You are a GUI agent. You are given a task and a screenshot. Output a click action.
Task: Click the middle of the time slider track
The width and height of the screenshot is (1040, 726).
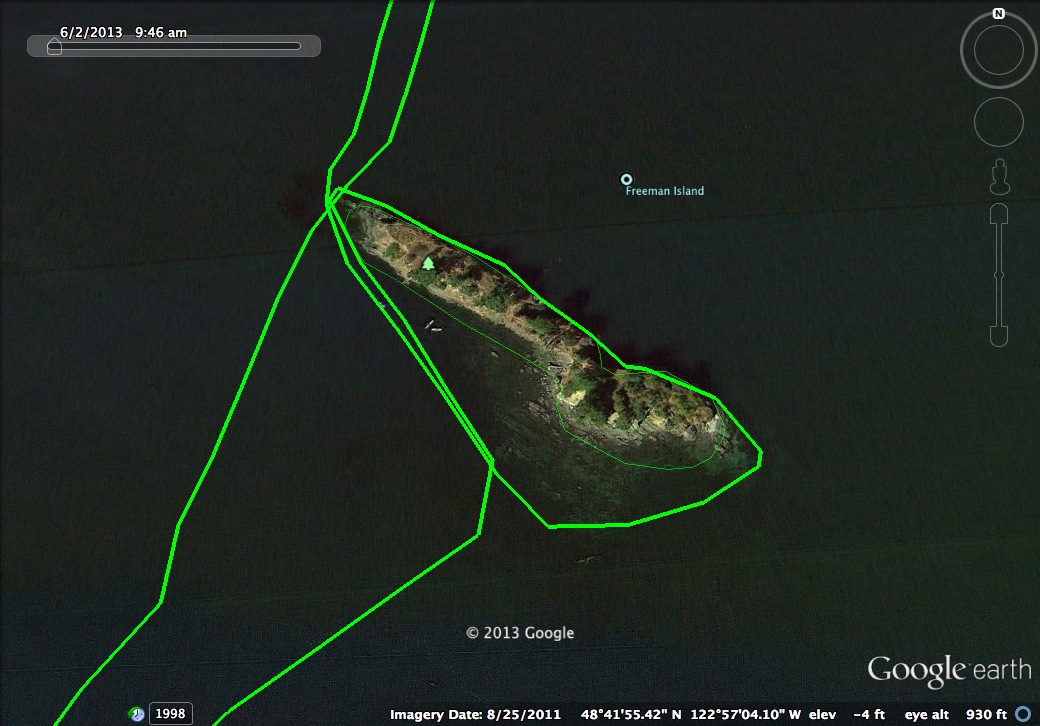click(175, 46)
